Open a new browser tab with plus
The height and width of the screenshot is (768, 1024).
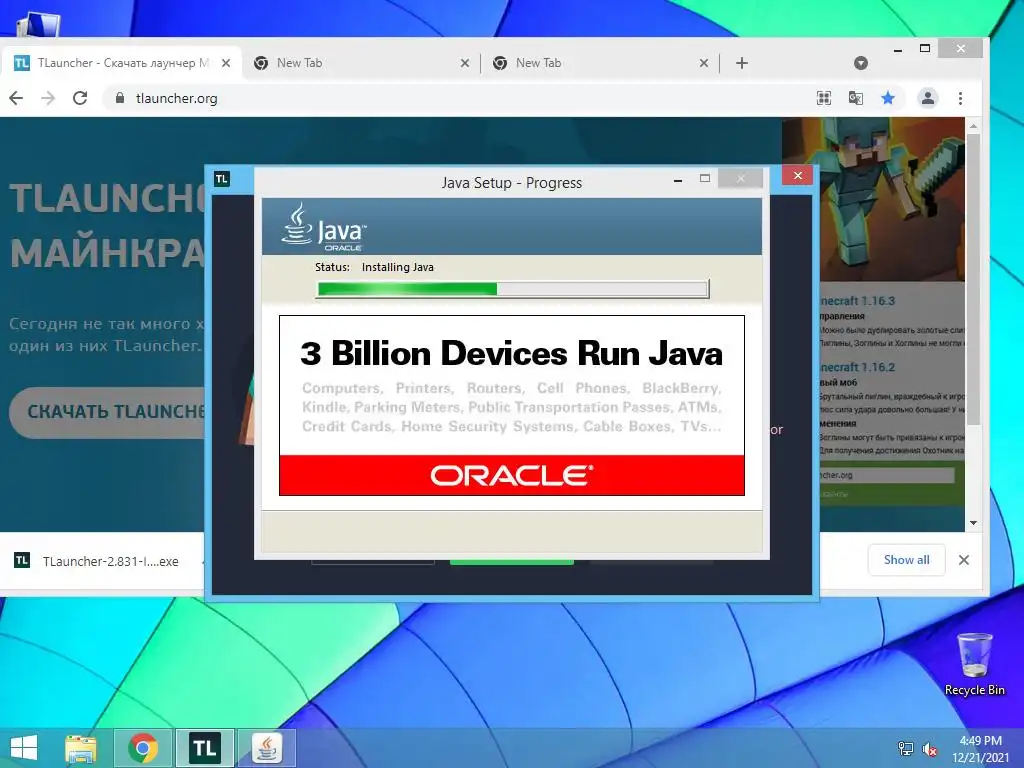pos(742,63)
